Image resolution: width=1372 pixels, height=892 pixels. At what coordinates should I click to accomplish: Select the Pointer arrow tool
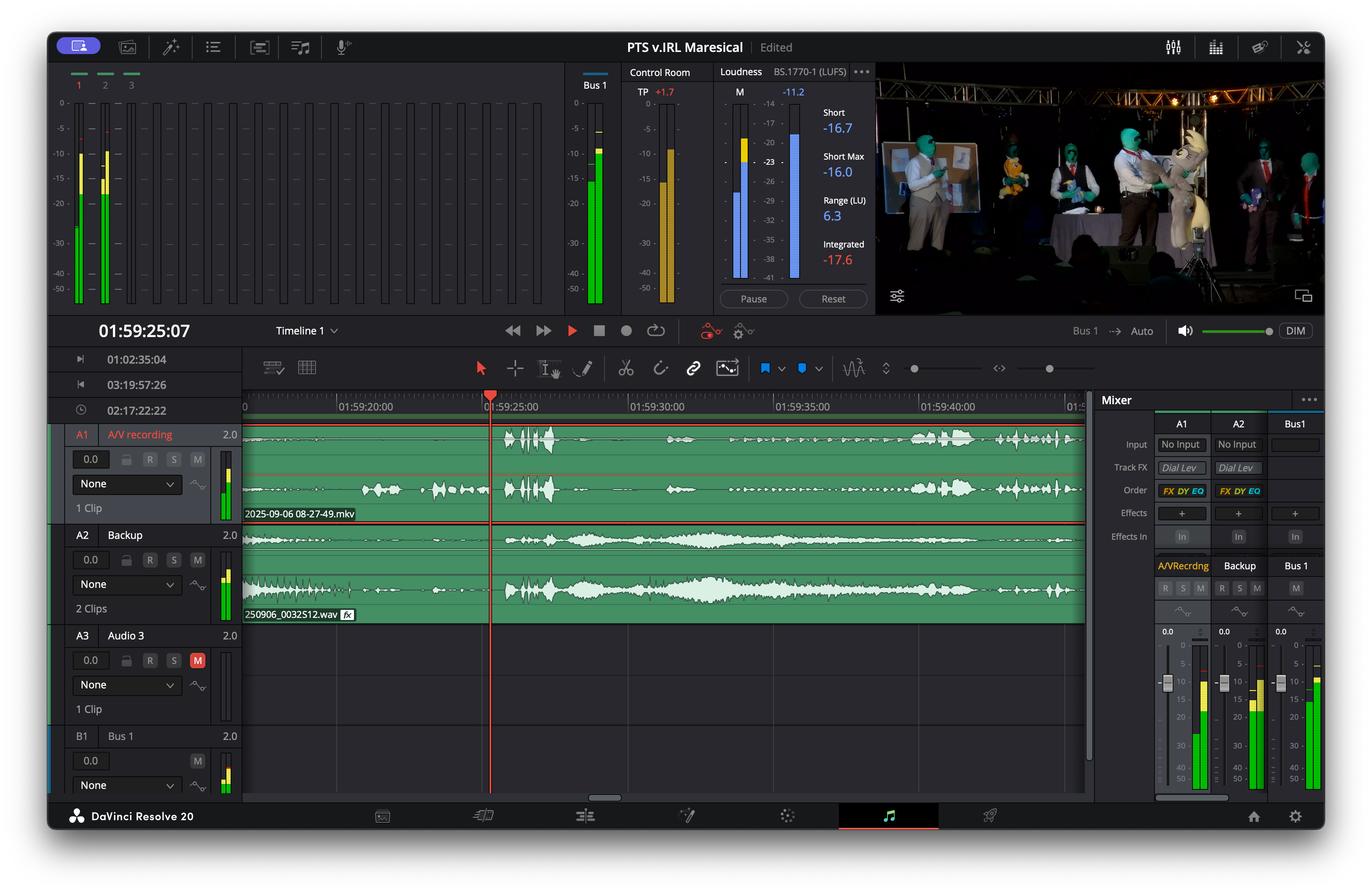(x=481, y=368)
